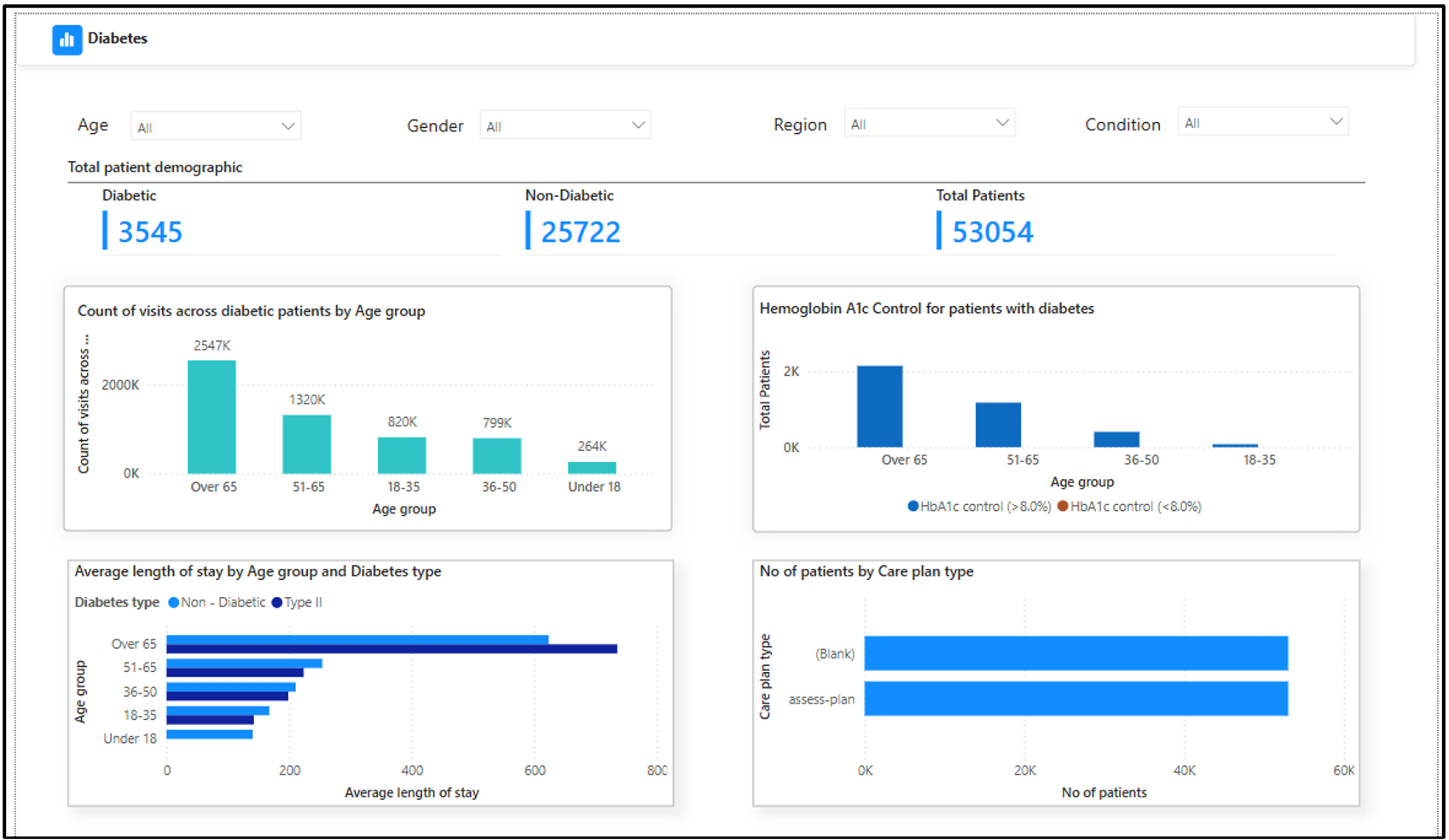
Task: Click the 36-50 HbA1c blue bar
Action: (1116, 439)
